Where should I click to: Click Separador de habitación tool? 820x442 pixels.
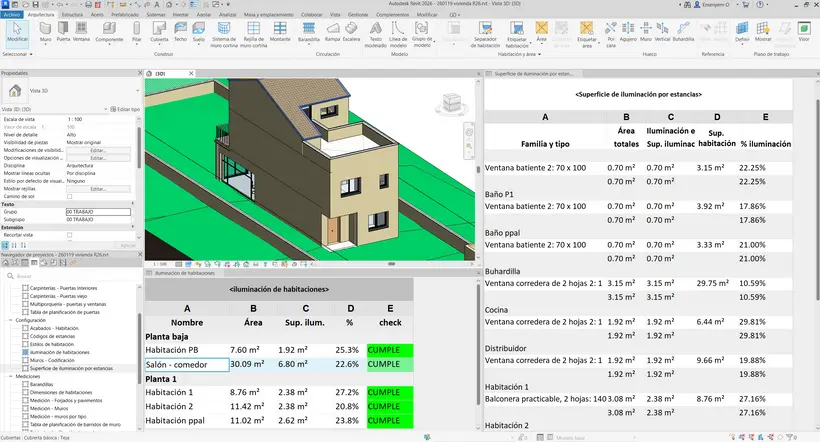point(485,35)
